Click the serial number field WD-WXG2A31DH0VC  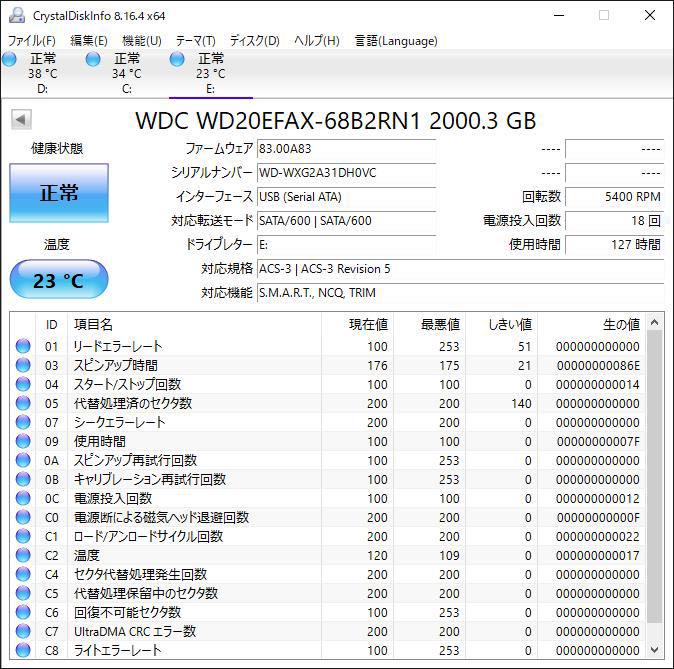coord(346,173)
